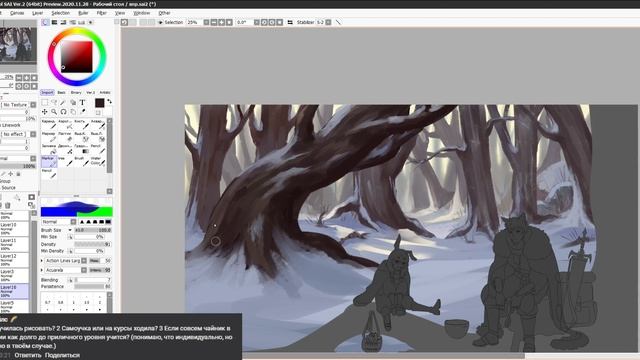Open the Filter menu
Viewport: 640px width, 360px height.
click(x=102, y=13)
